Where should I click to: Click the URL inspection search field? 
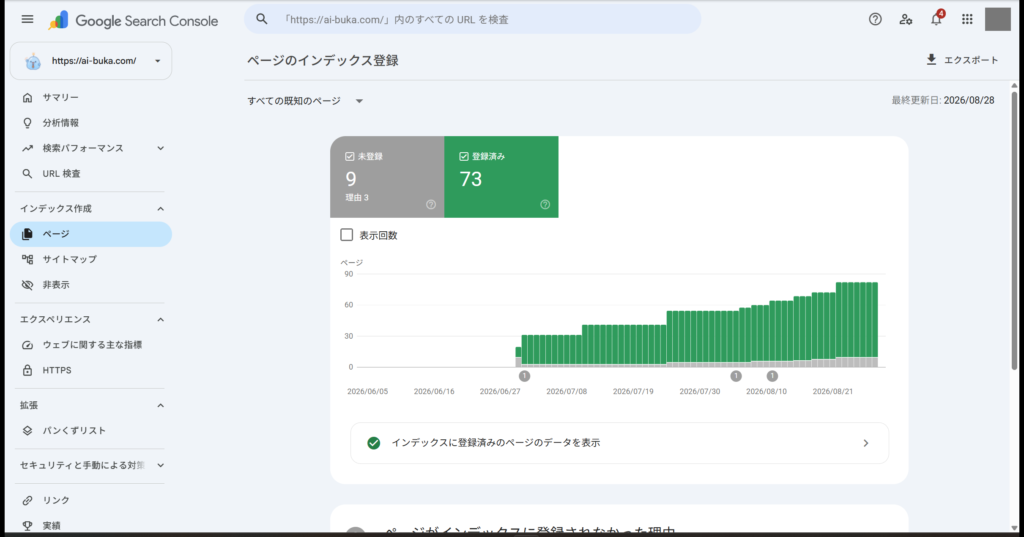click(x=472, y=20)
